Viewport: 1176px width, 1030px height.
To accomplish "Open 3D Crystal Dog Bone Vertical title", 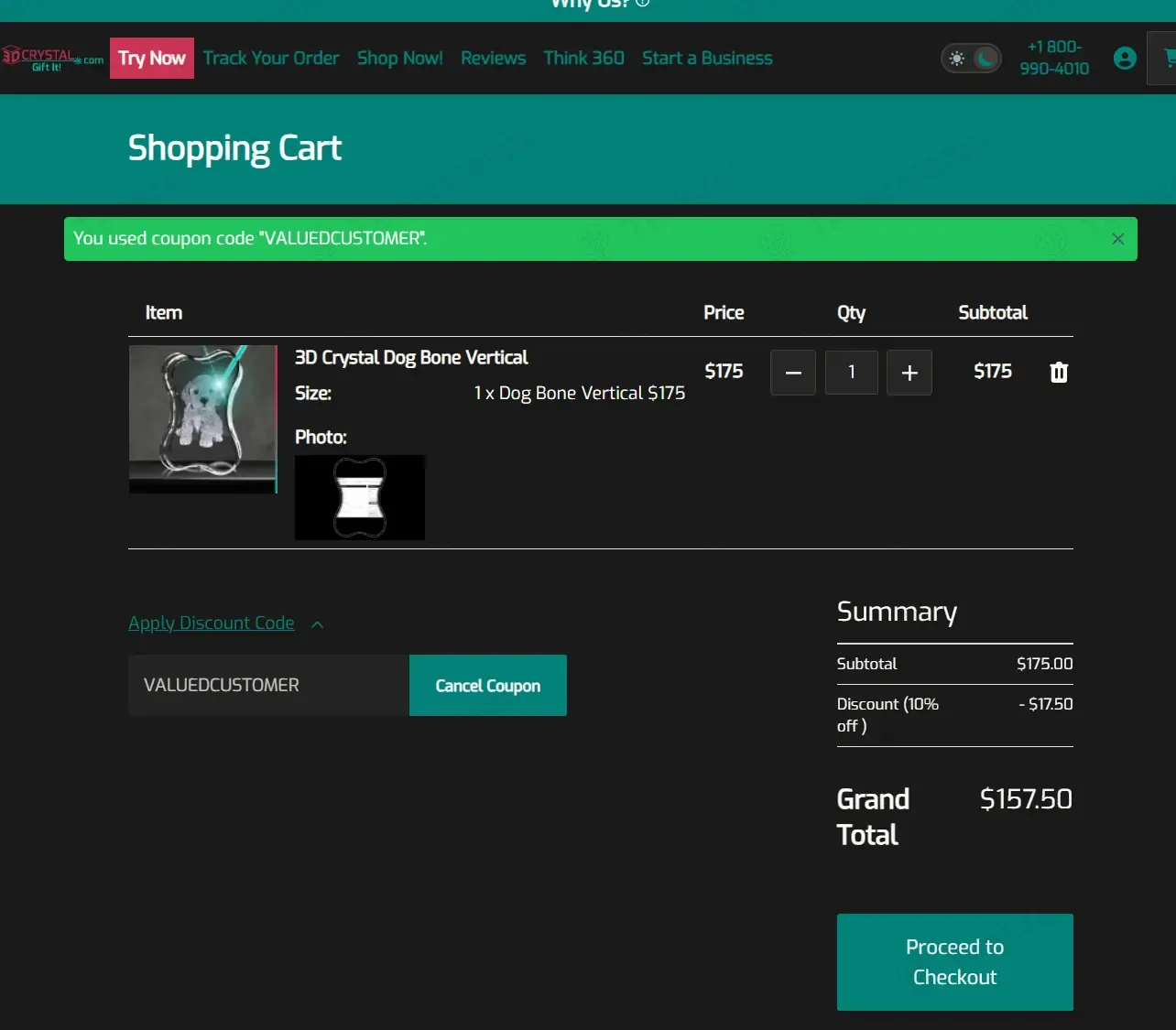I will (411, 357).
